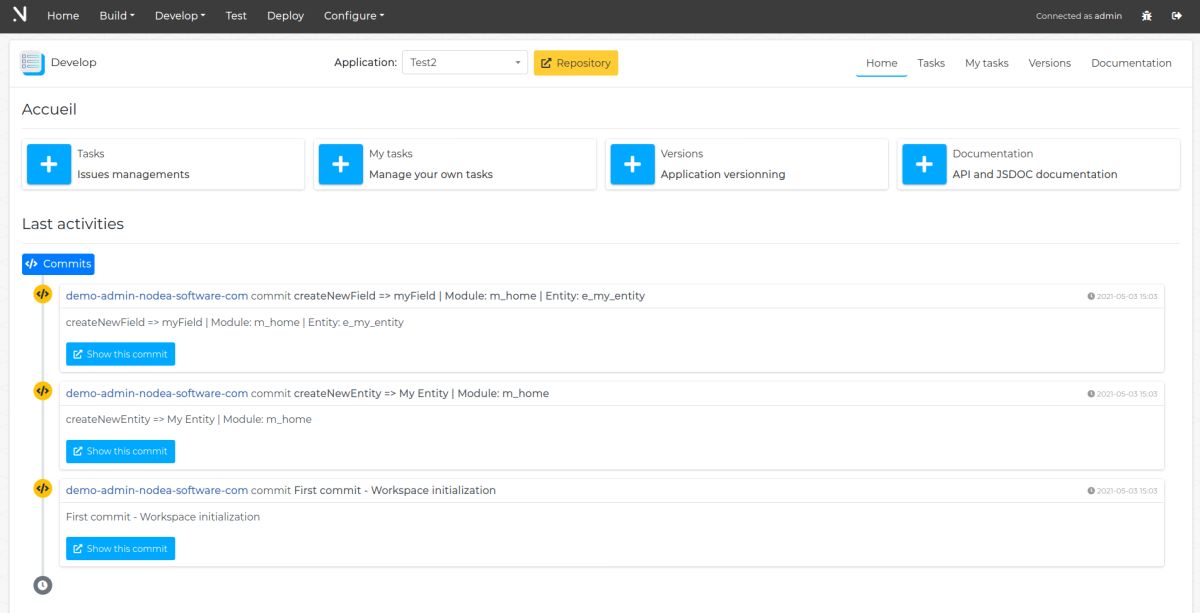Switch to the Home tab
The width and height of the screenshot is (1200, 613).
(x=881, y=63)
